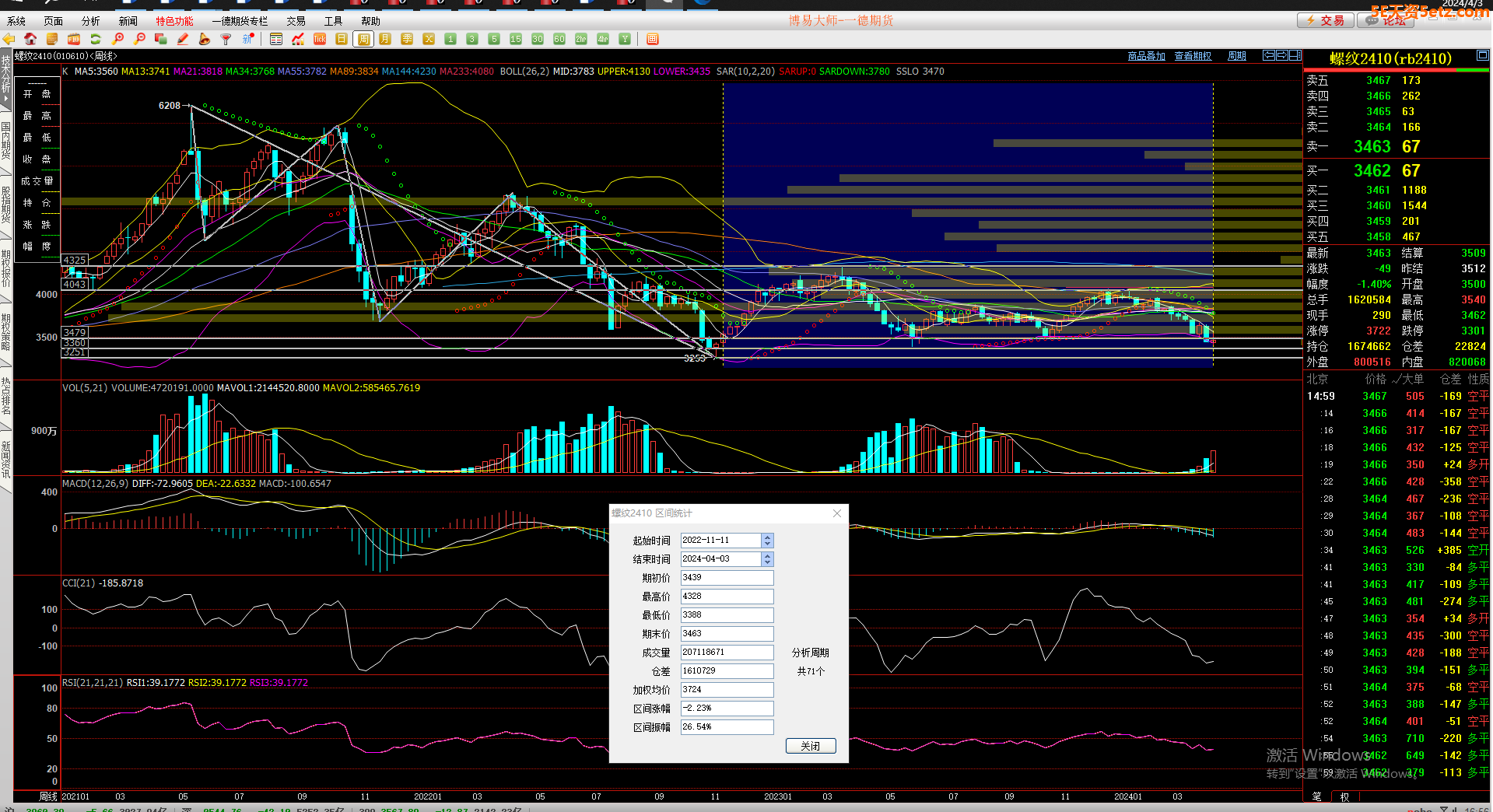
Task: Open the 特色功能 menu
Action: (x=174, y=21)
